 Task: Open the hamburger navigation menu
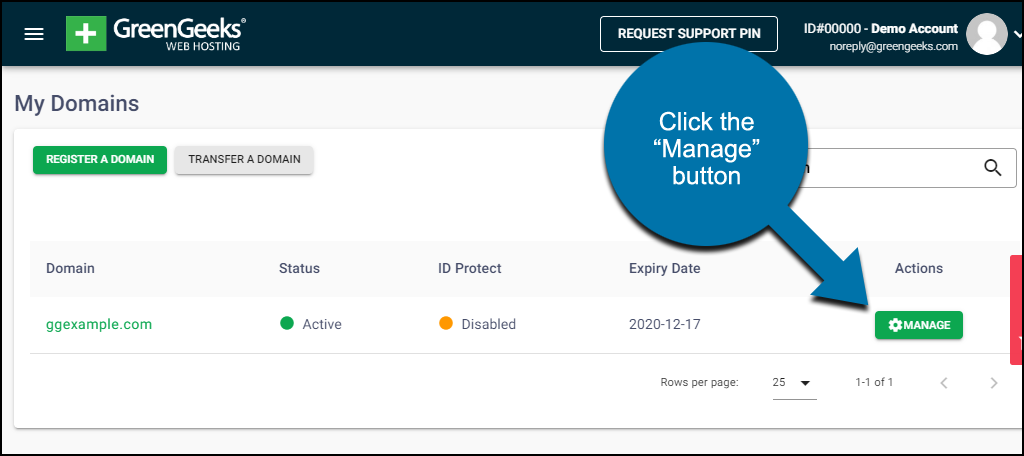click(x=34, y=34)
